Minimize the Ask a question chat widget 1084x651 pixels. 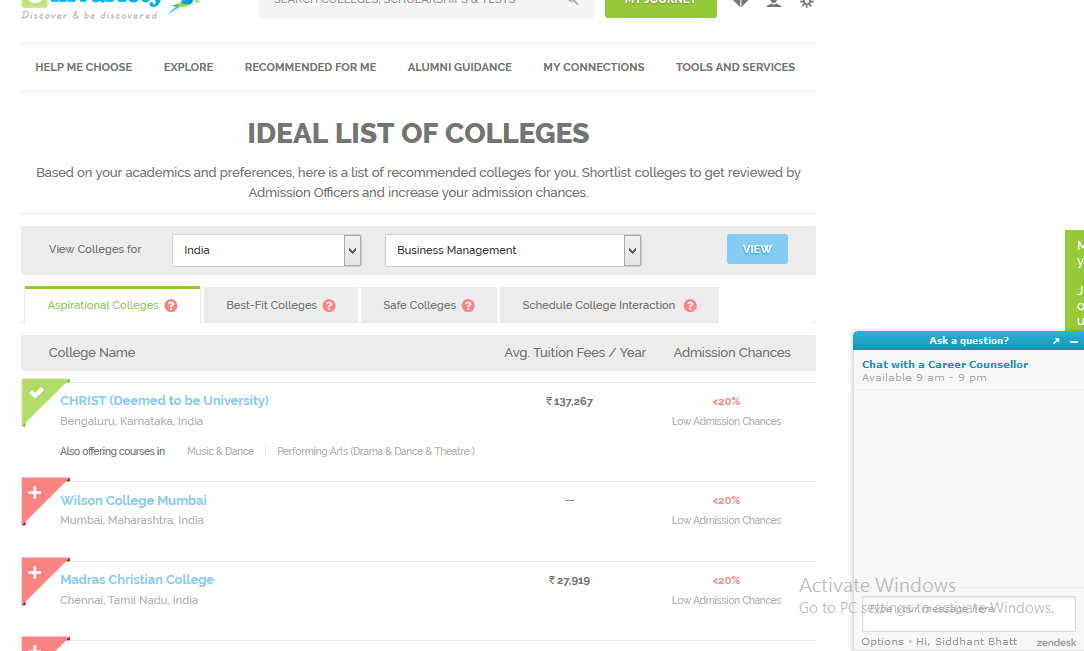tap(1074, 341)
